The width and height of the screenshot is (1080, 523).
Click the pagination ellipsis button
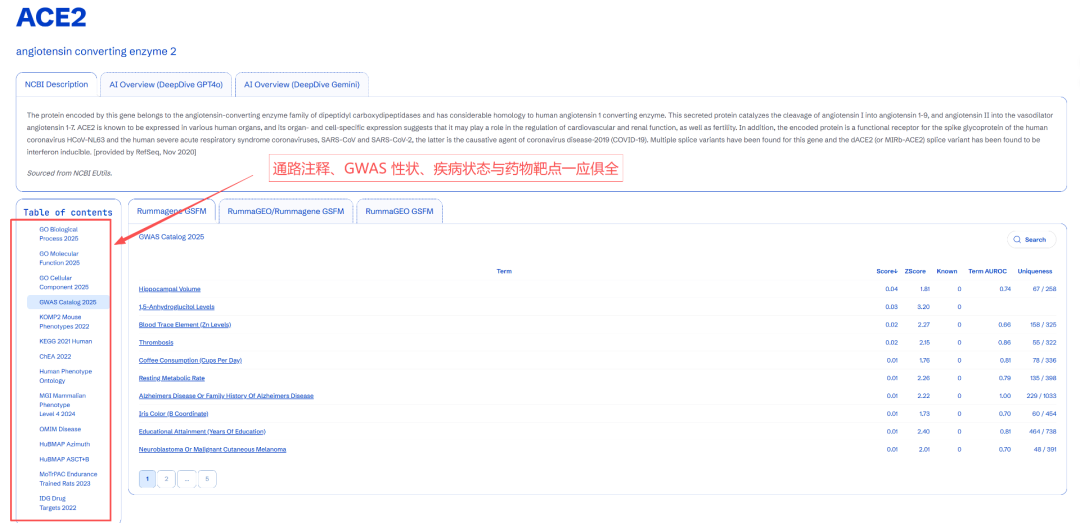tap(187, 479)
